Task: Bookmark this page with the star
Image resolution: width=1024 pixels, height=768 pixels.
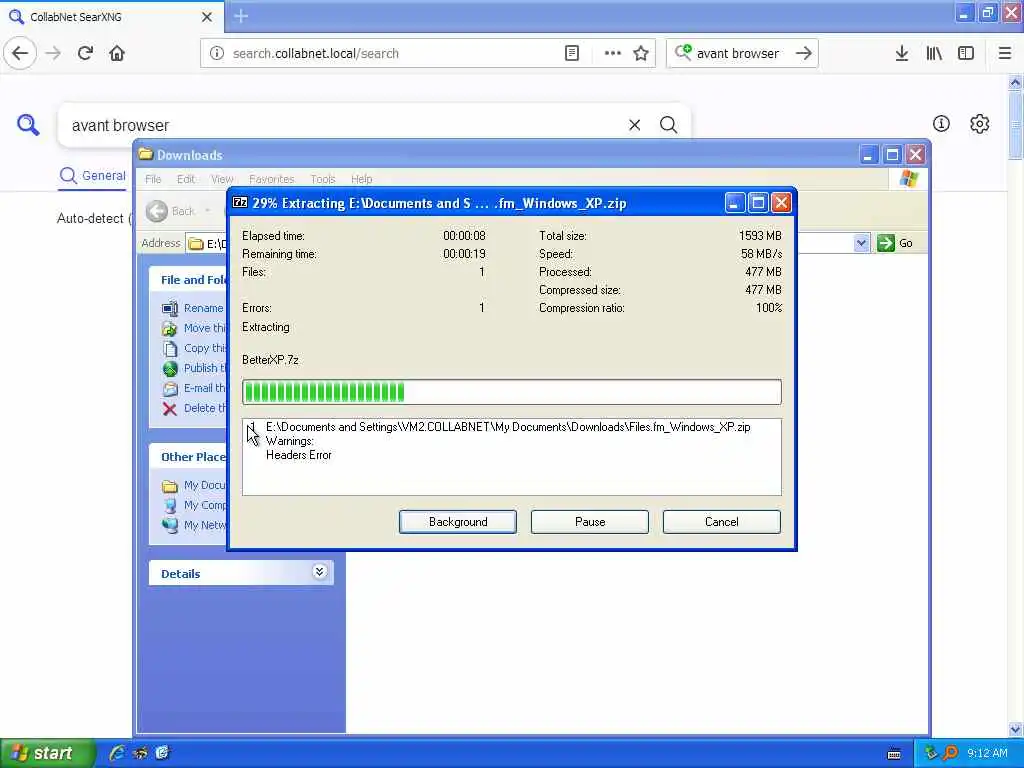Action: 641,54
